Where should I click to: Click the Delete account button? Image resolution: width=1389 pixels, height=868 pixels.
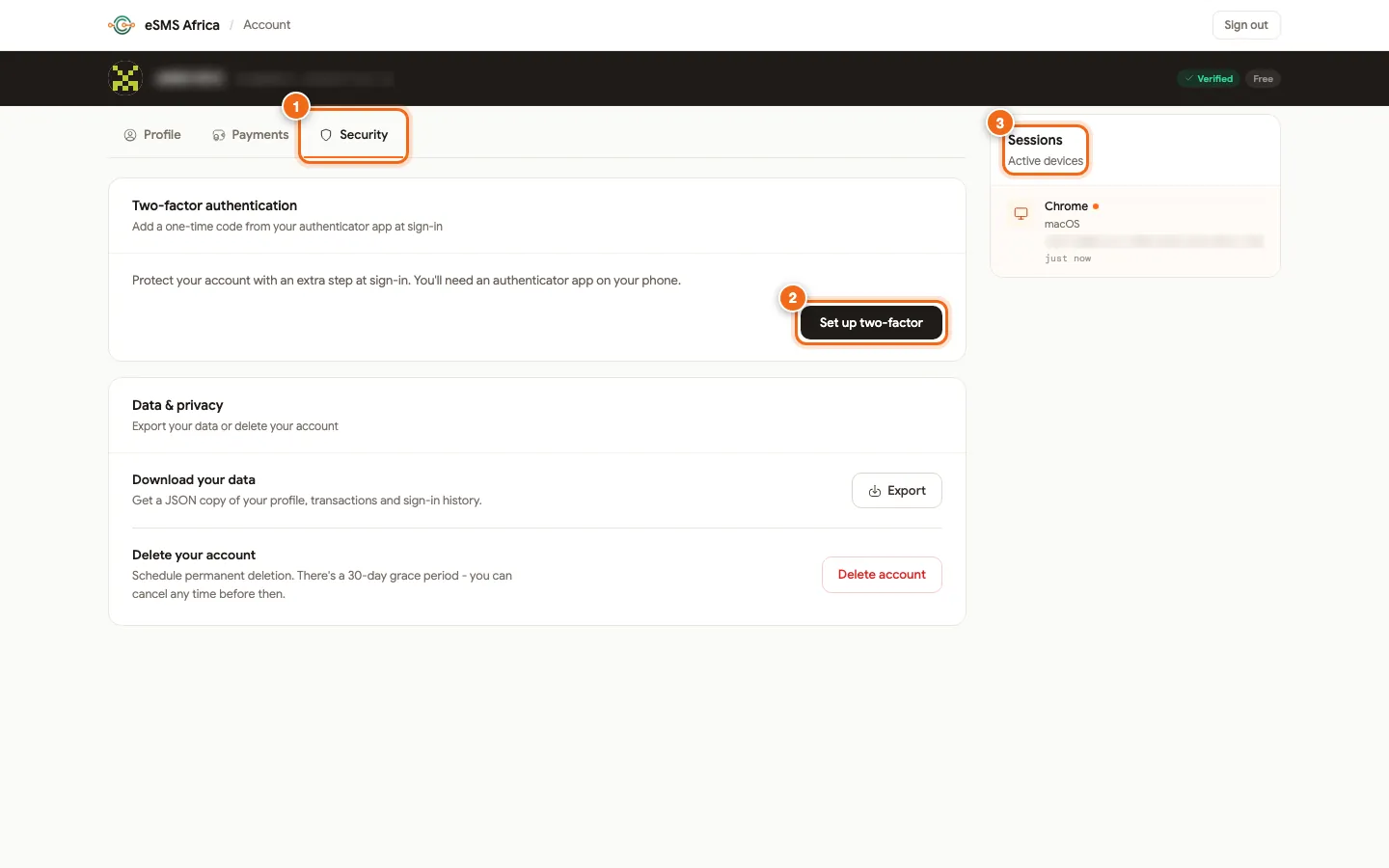pos(882,575)
